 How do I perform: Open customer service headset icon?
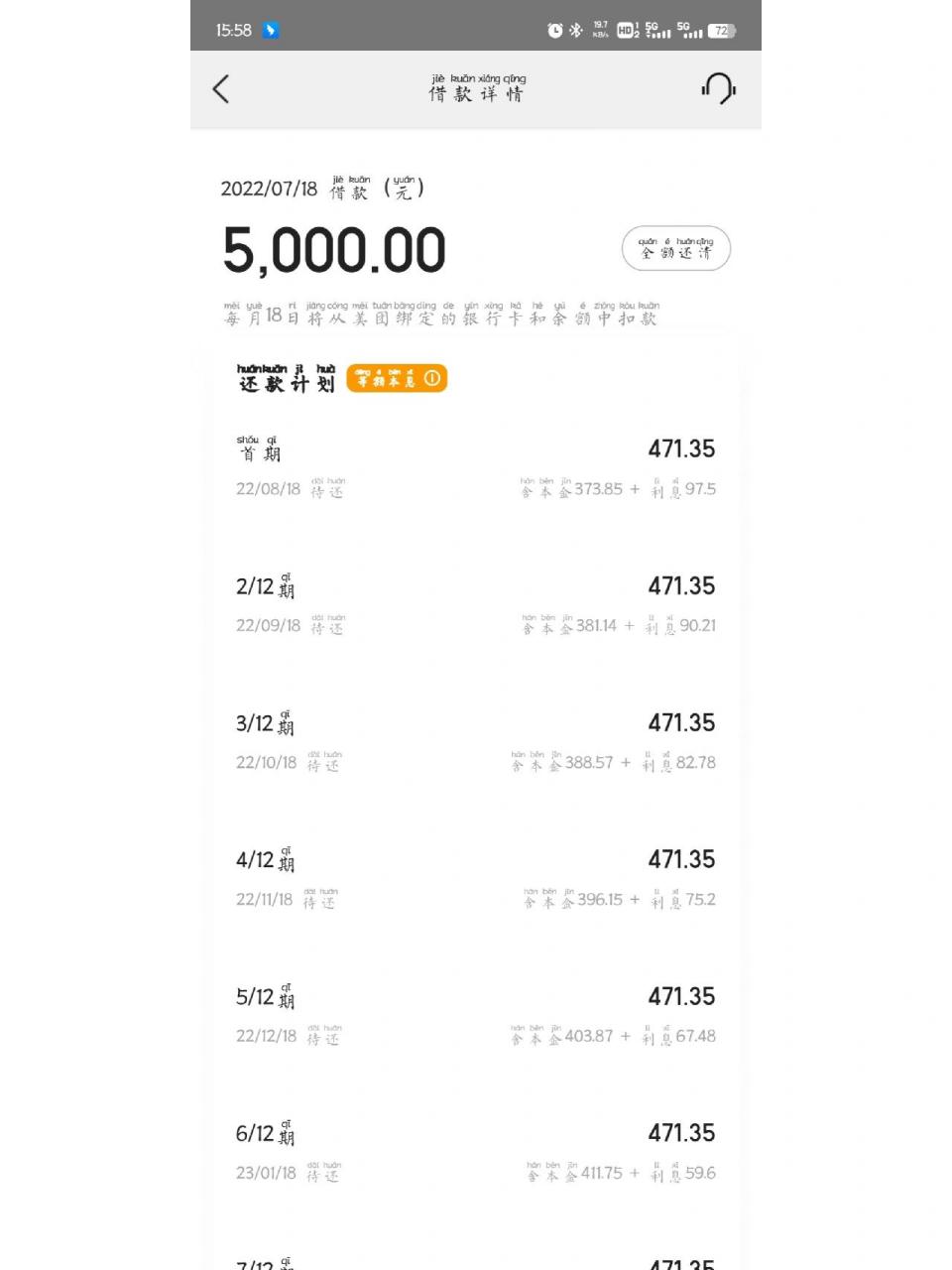tap(719, 89)
